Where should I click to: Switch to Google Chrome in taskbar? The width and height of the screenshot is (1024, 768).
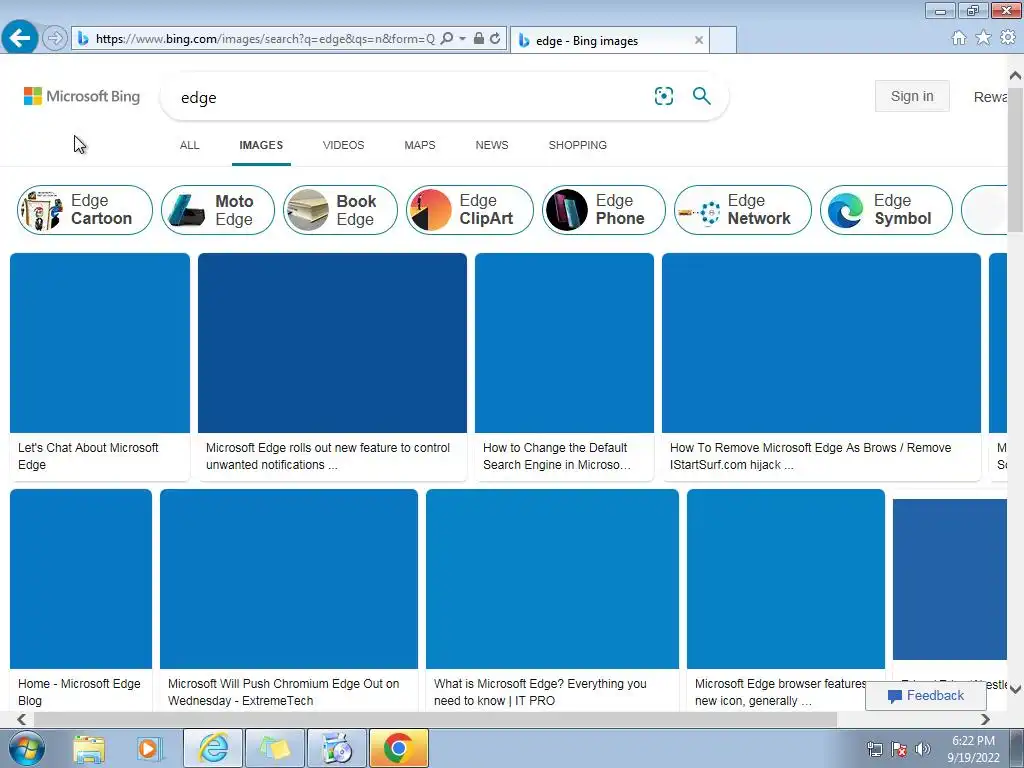(399, 748)
